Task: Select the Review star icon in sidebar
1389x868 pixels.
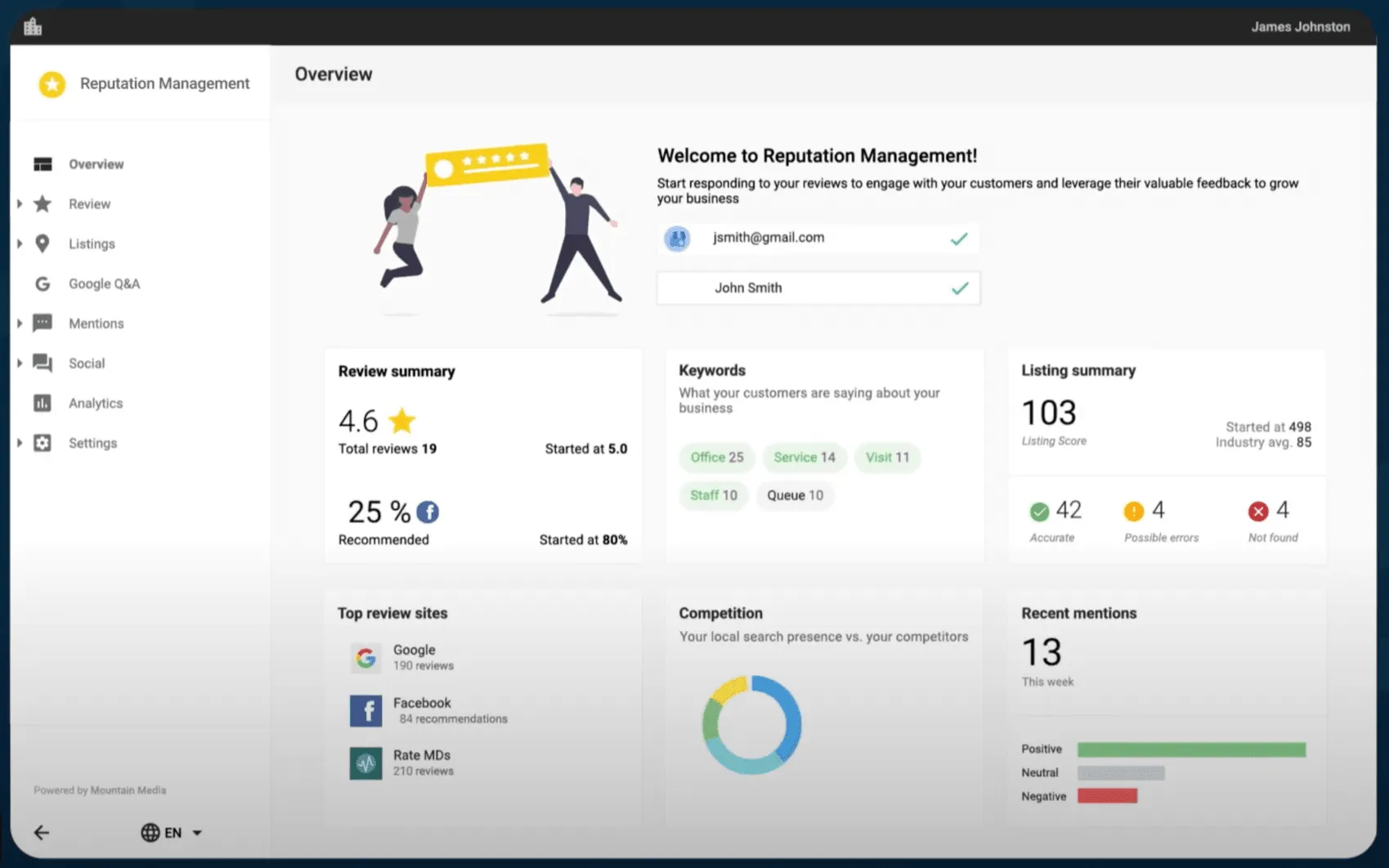Action: click(41, 204)
